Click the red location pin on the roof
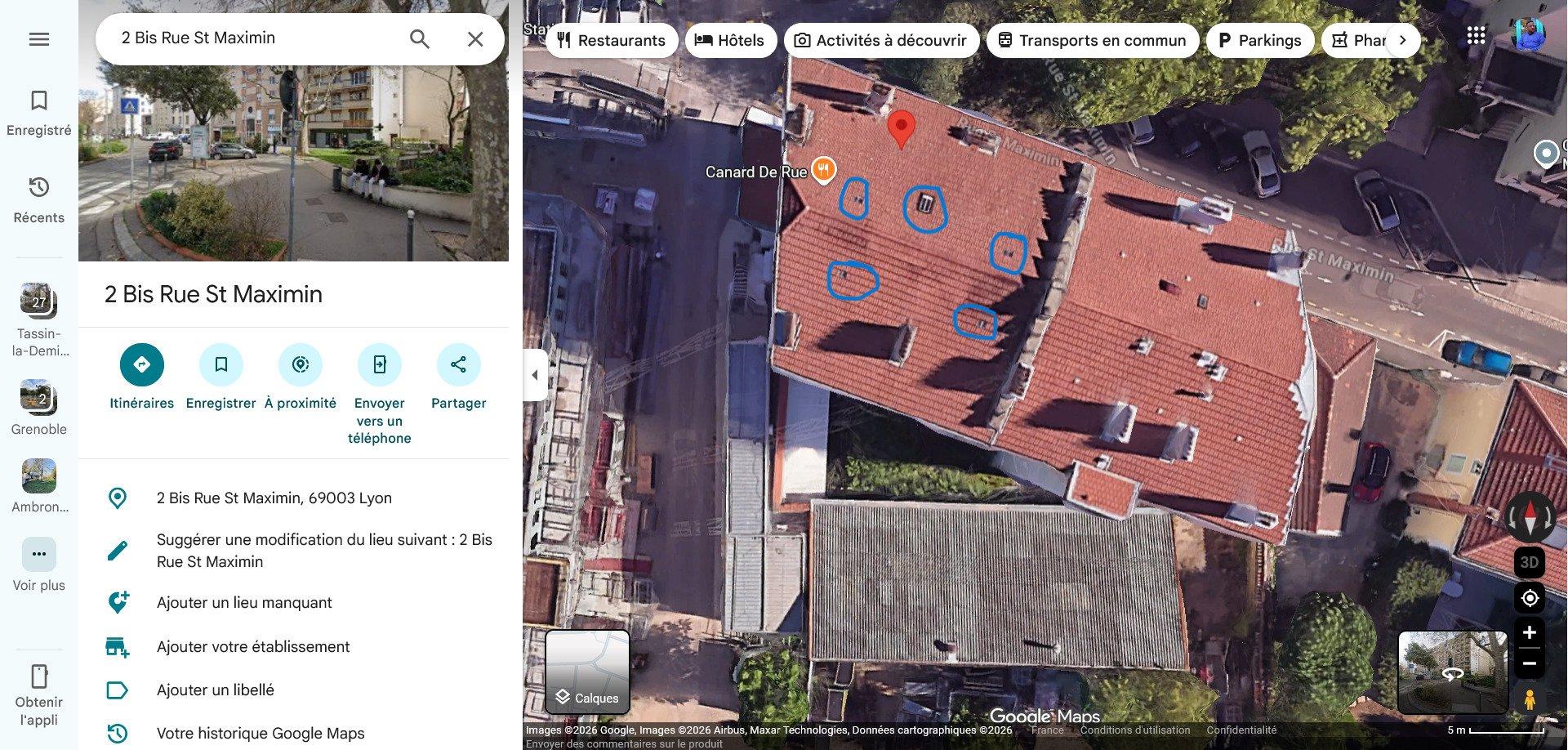Image resolution: width=1568 pixels, height=750 pixels. tap(901, 129)
